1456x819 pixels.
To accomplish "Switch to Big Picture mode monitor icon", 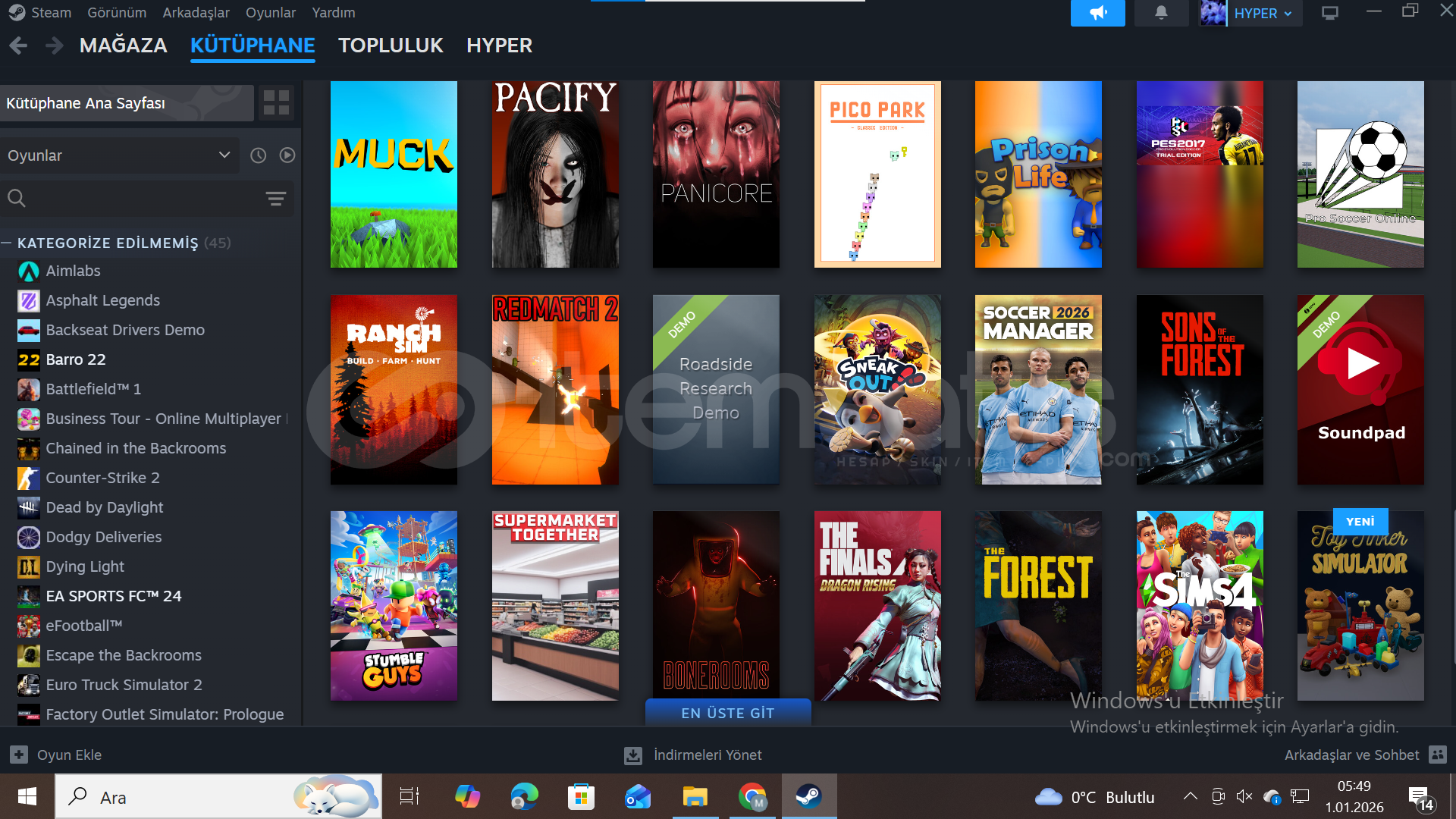I will [1329, 13].
